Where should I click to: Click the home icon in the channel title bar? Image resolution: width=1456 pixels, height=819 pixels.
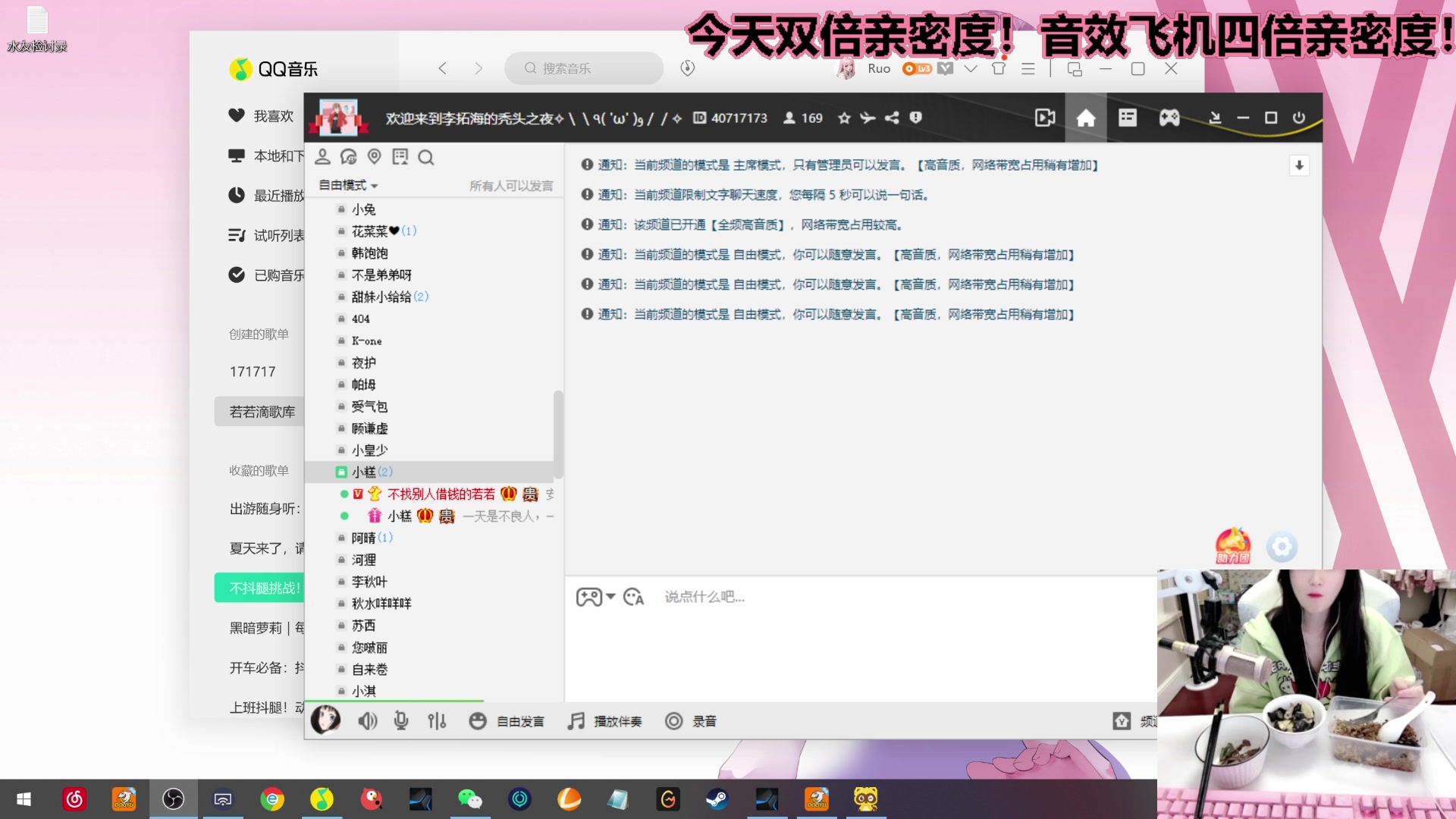pyautogui.click(x=1086, y=118)
